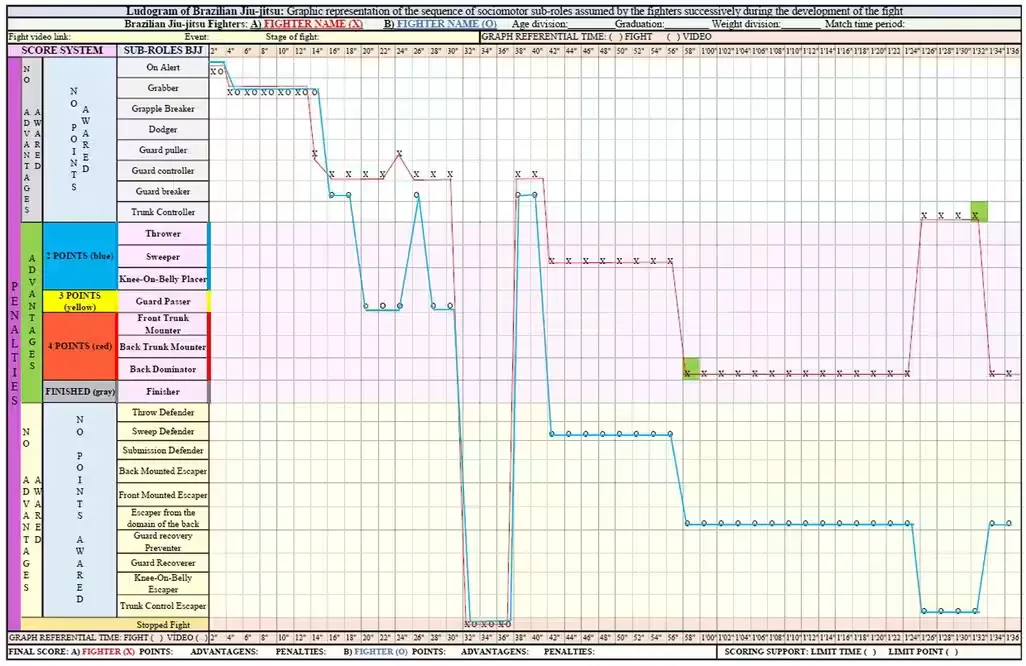
Task: Select the SCORE SYSTEM column header
Action: coord(62,50)
